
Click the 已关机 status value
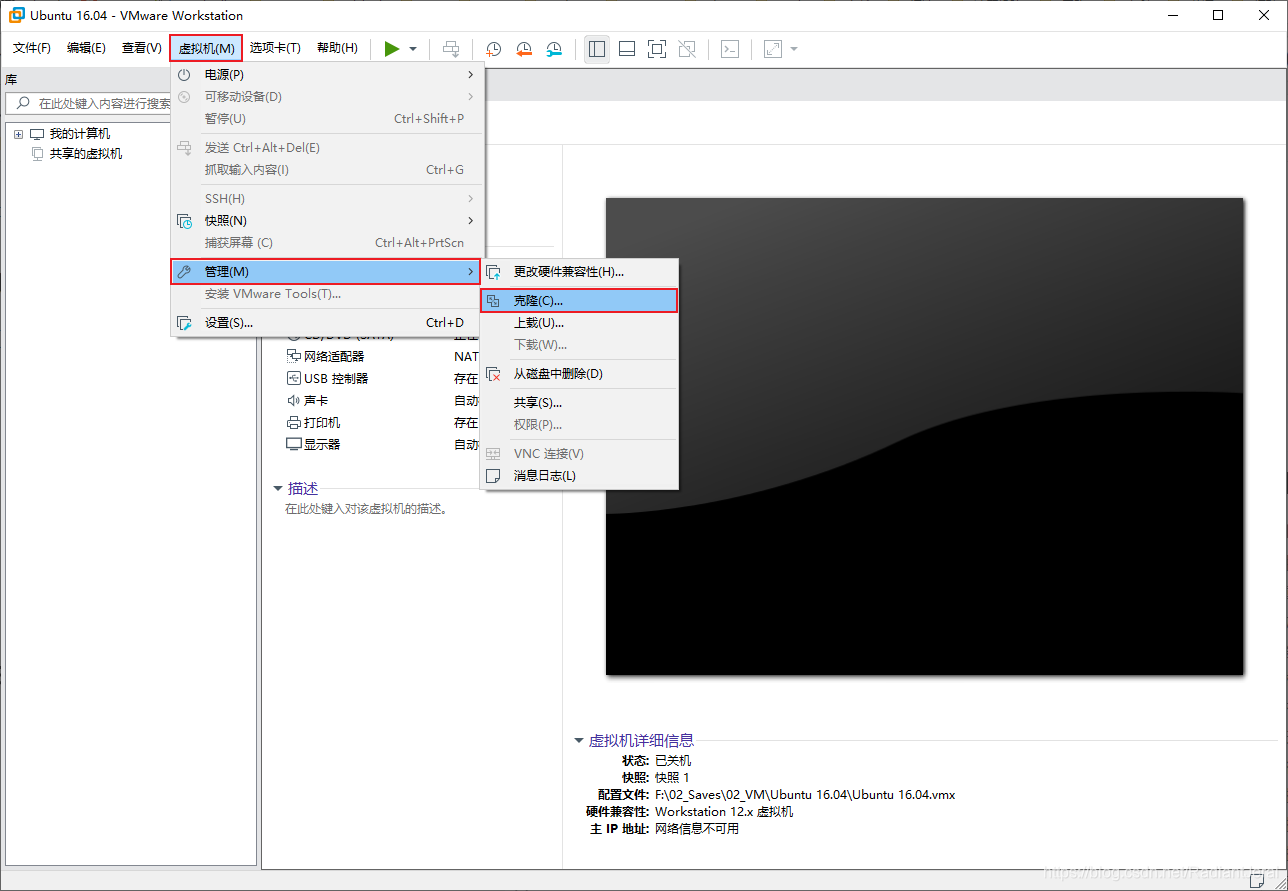(x=673, y=761)
